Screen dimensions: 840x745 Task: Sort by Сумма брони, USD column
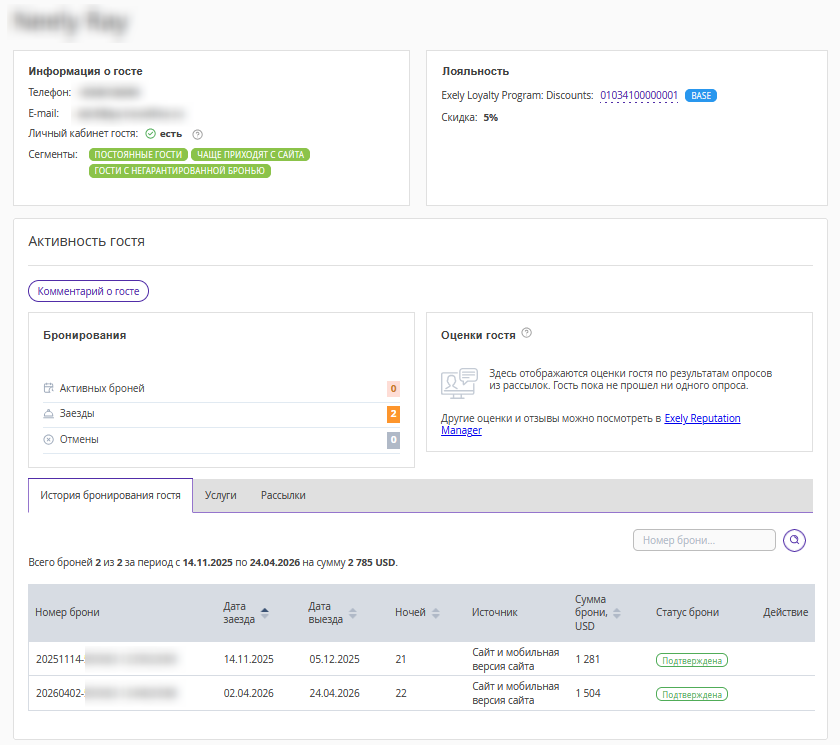point(616,612)
